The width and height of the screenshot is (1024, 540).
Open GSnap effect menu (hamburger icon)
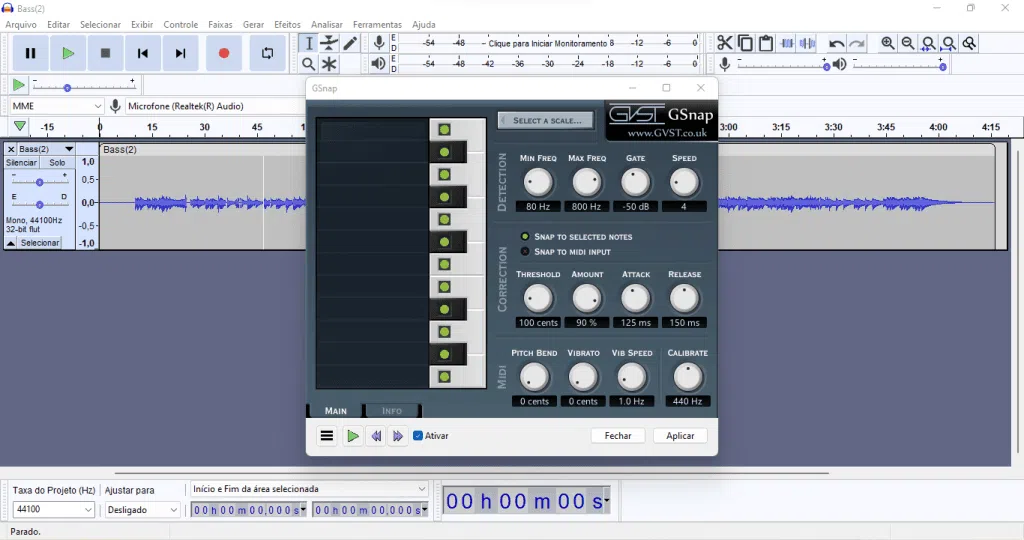click(327, 436)
